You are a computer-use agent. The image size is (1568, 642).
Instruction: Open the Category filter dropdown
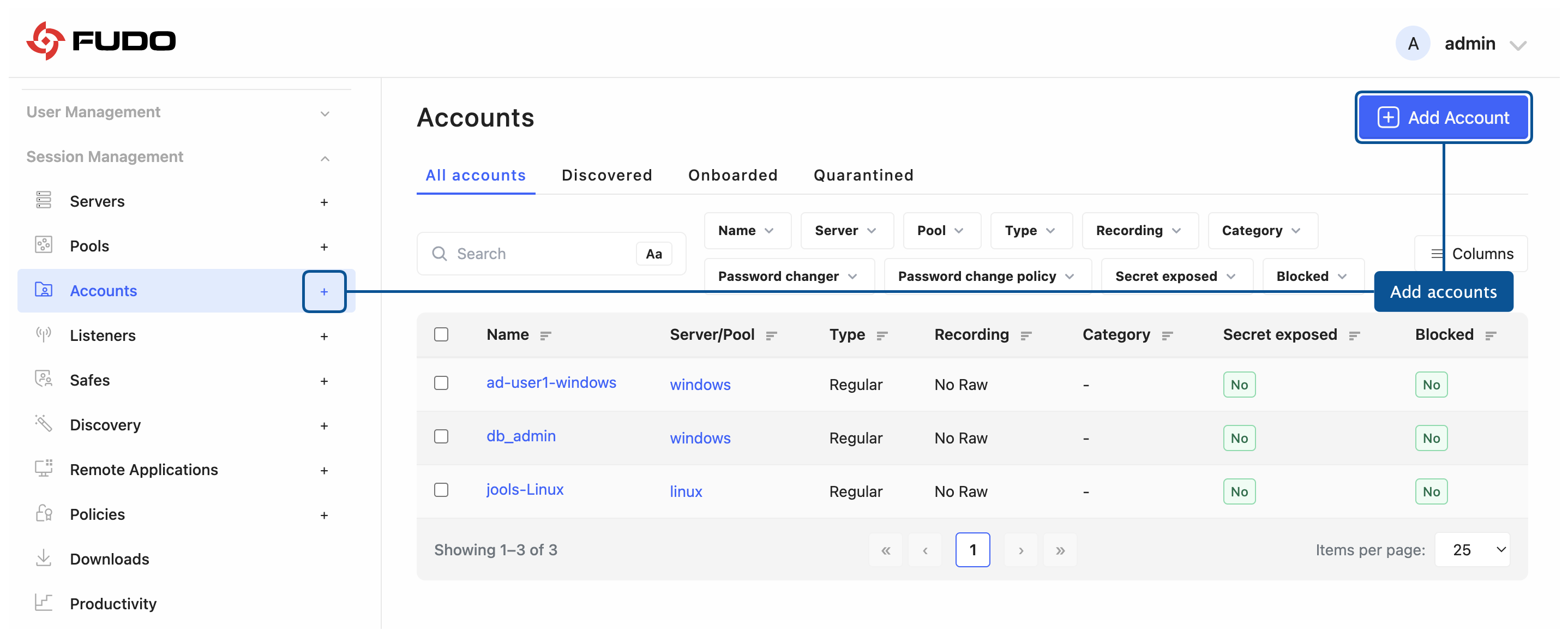click(x=1263, y=231)
